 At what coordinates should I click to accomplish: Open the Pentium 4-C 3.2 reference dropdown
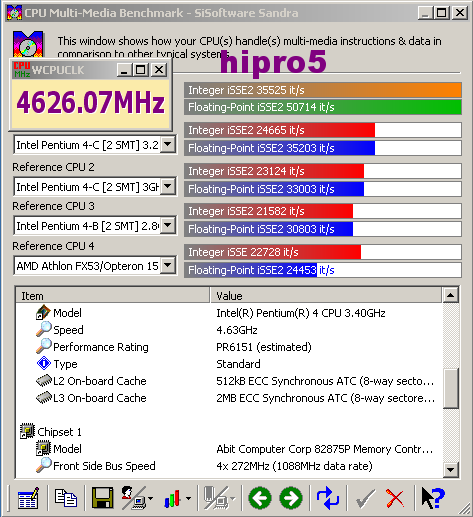tap(168, 145)
